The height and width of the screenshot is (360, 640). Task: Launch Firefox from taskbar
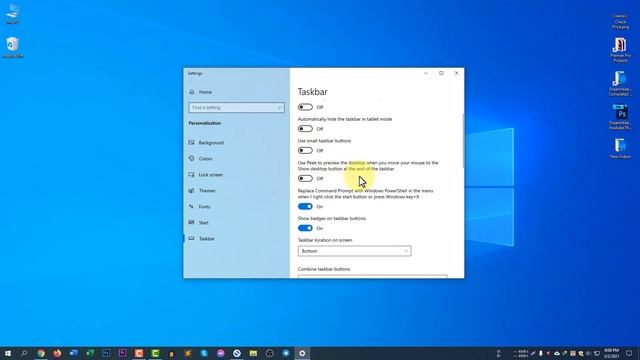(57, 353)
